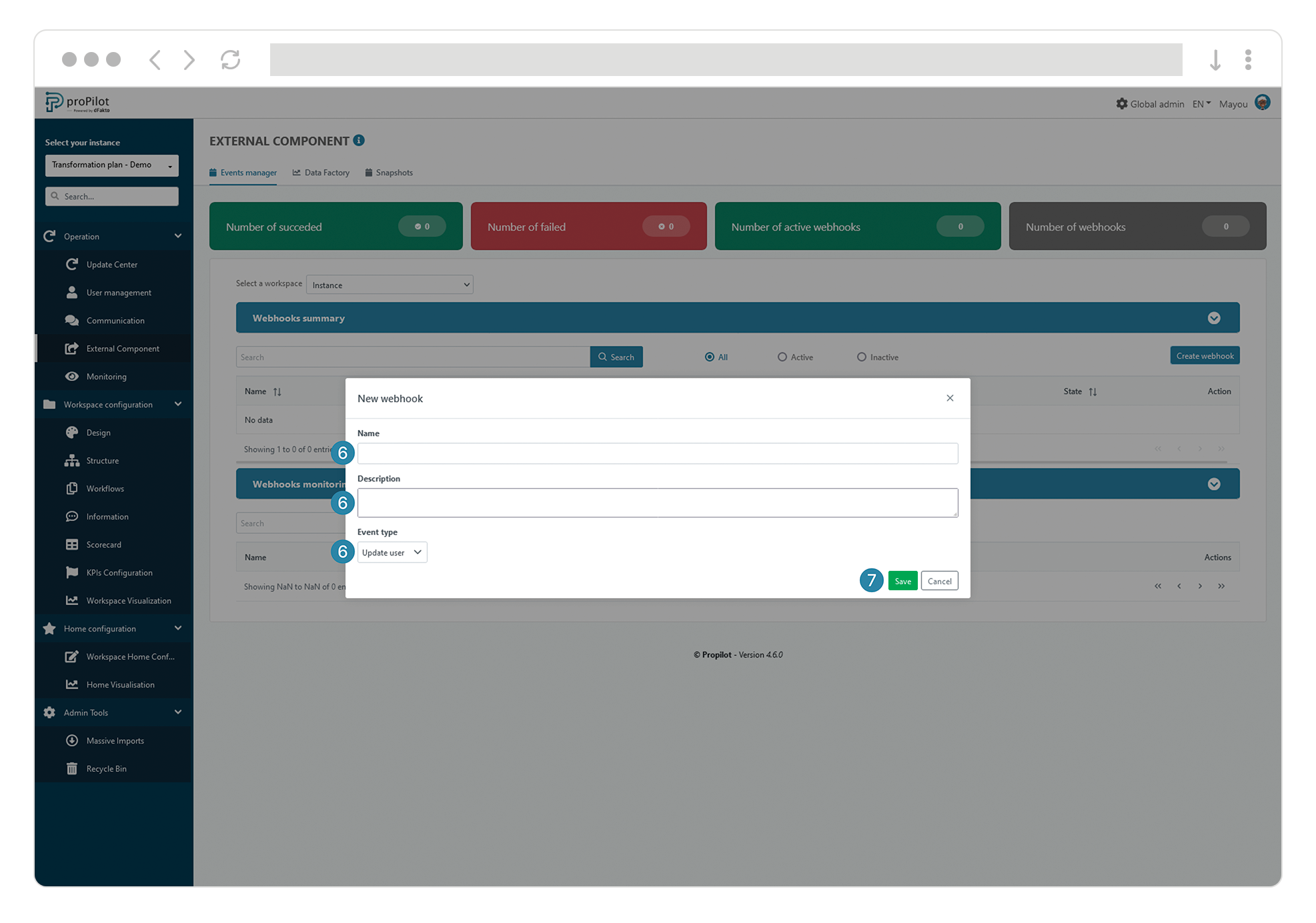Click the green Save button
This screenshot has width=1316, height=923.
click(x=902, y=581)
